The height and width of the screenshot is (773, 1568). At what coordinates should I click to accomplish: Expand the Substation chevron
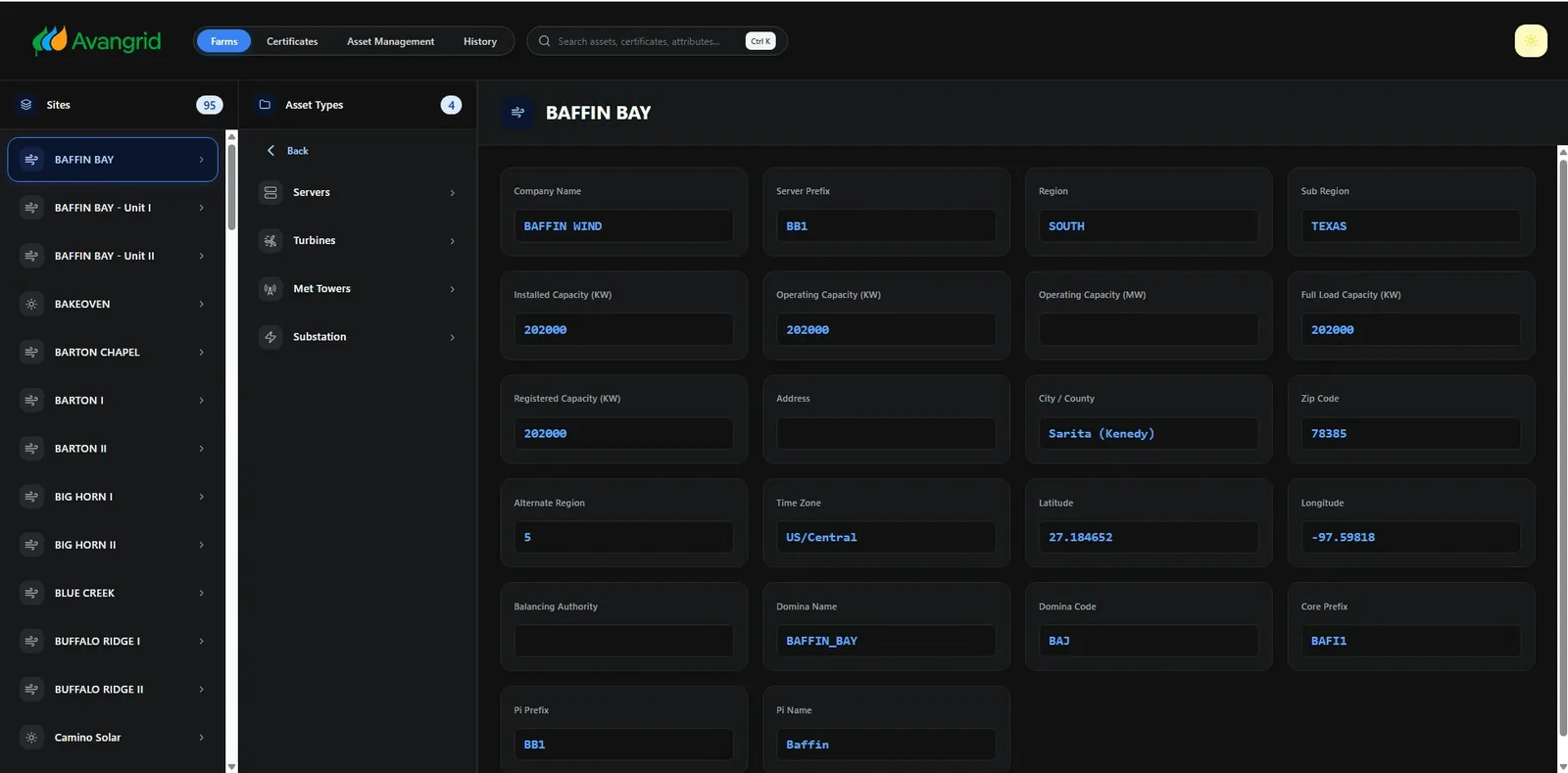[x=452, y=337]
